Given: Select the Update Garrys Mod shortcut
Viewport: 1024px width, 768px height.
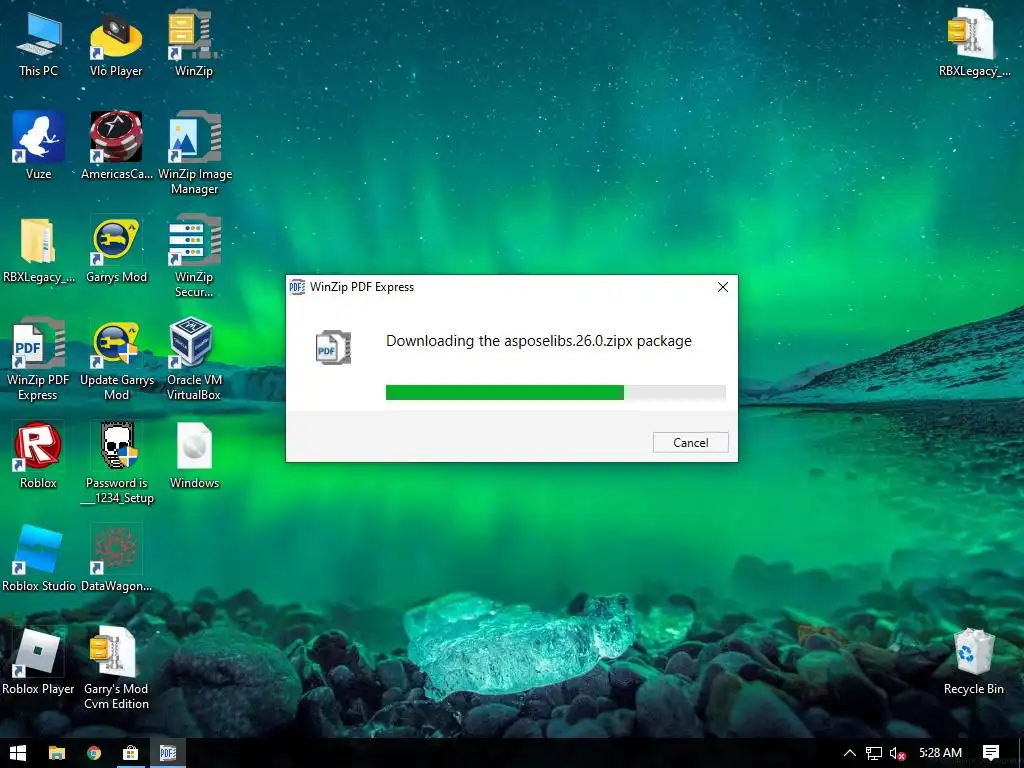Looking at the screenshot, I should [116, 360].
